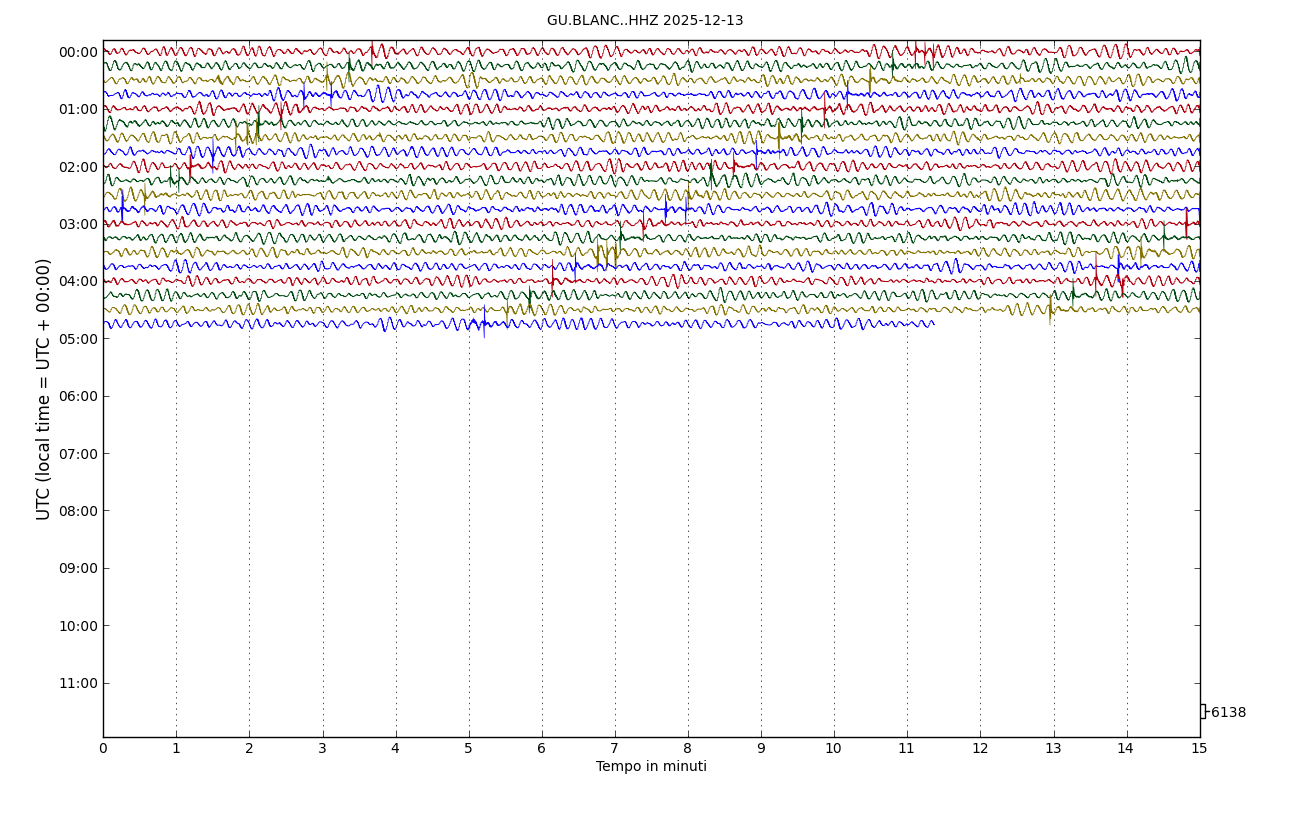
Task: Select the 13 minute x-axis tick label
Action: coord(1053,749)
